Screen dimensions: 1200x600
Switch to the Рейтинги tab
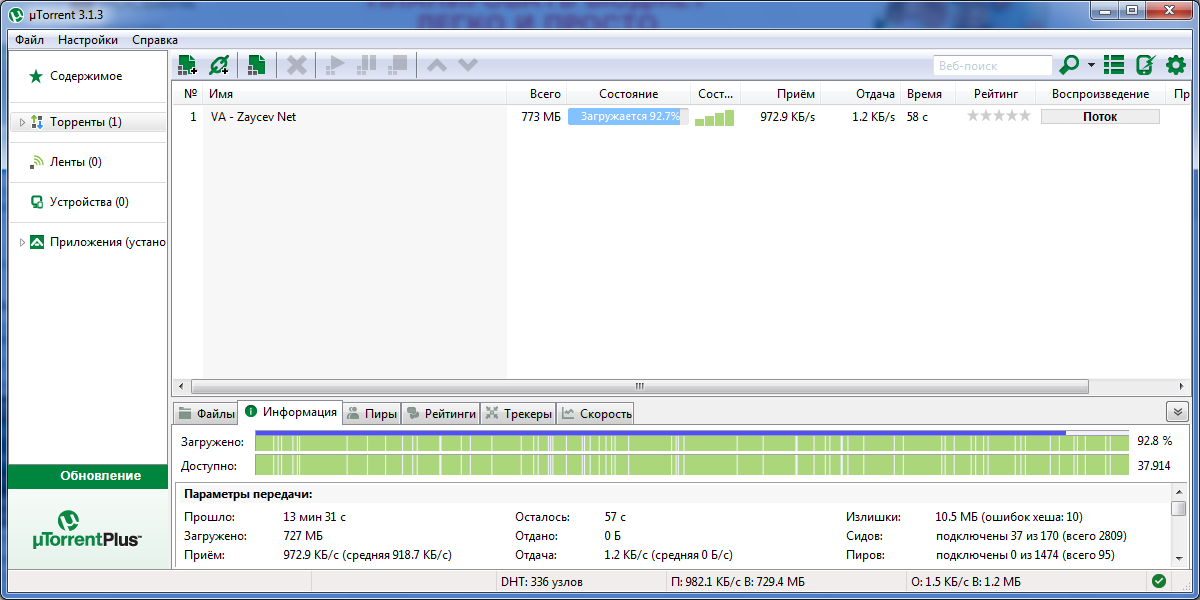coord(441,414)
